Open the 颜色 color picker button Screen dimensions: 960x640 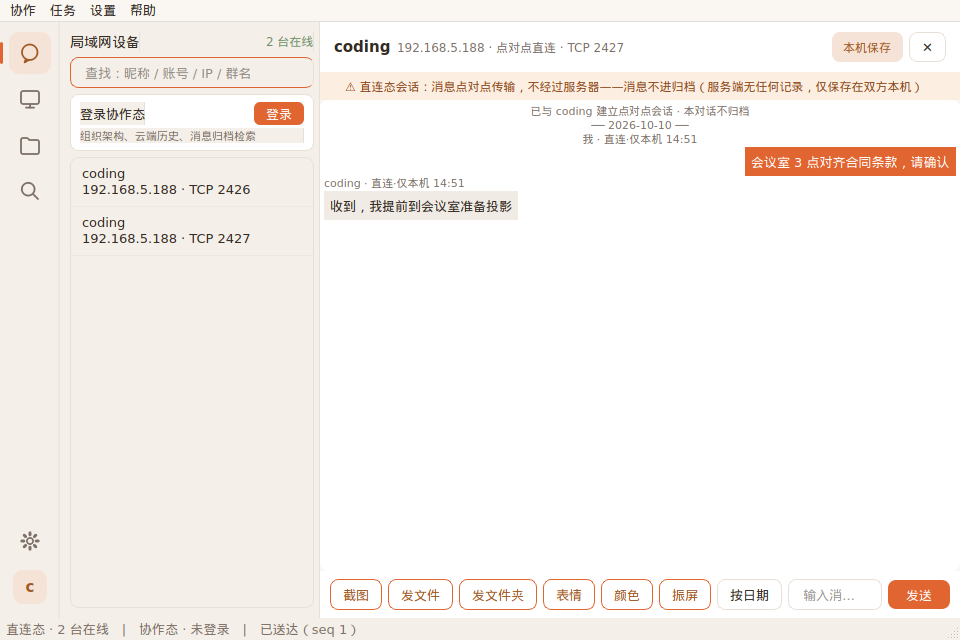pyautogui.click(x=626, y=595)
